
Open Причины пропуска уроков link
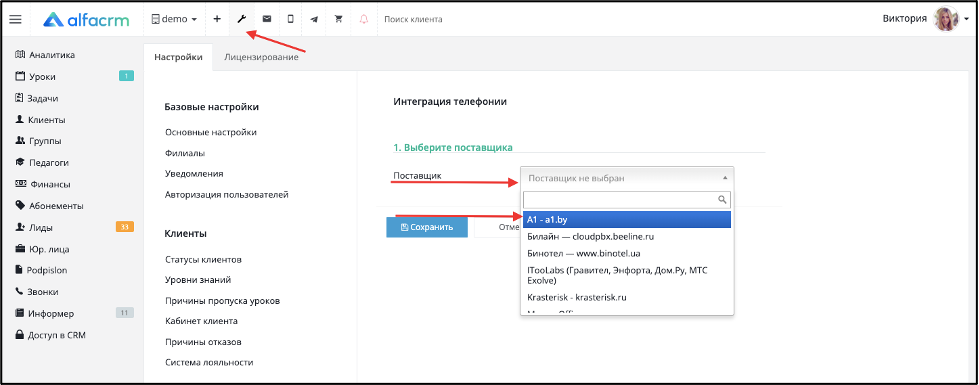coord(222,301)
